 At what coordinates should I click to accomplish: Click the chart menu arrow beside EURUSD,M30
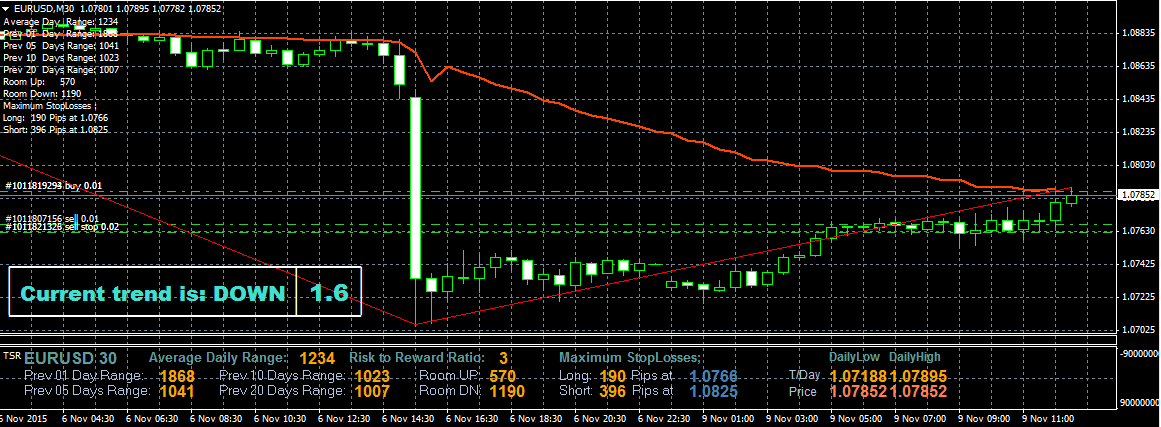6,8
